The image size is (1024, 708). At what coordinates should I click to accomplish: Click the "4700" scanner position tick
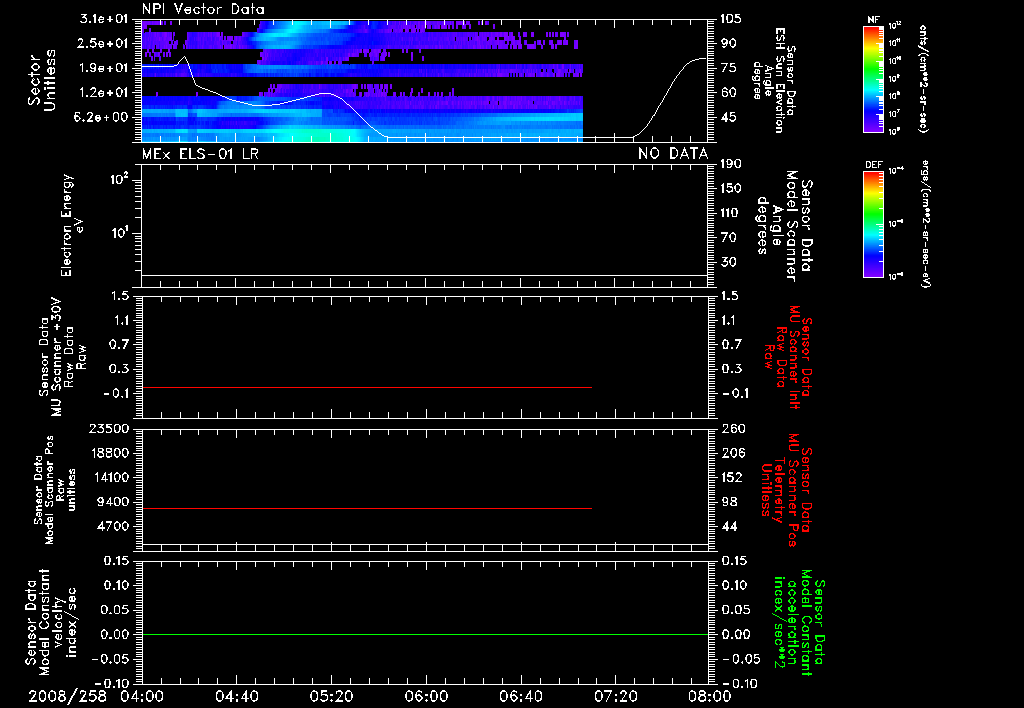112,526
